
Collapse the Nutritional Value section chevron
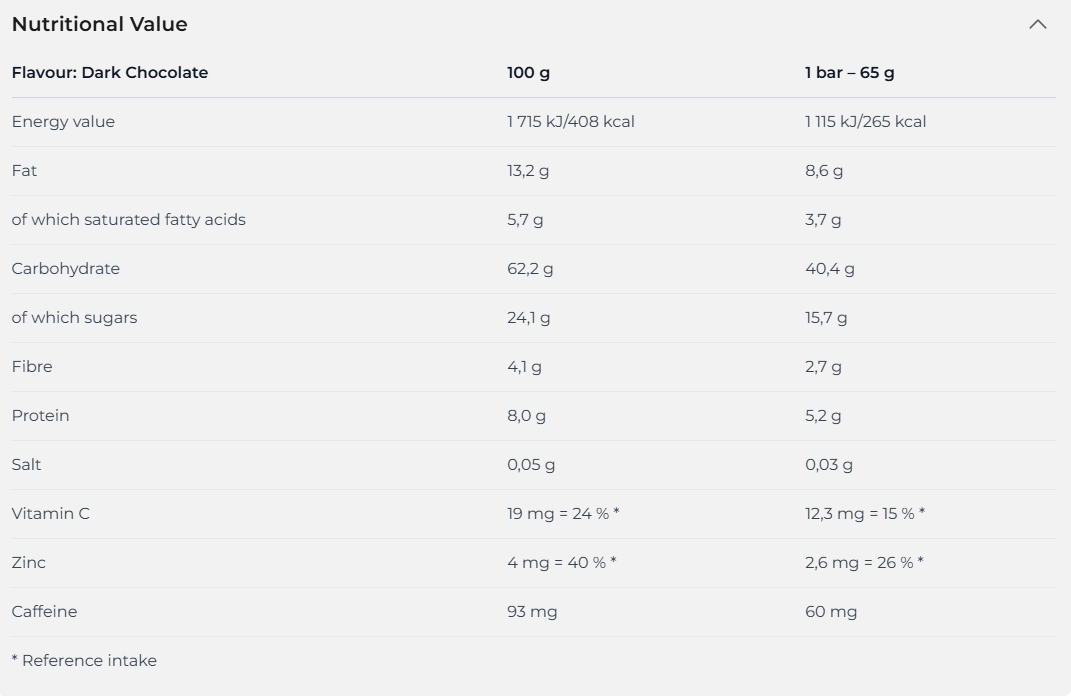[1038, 25]
